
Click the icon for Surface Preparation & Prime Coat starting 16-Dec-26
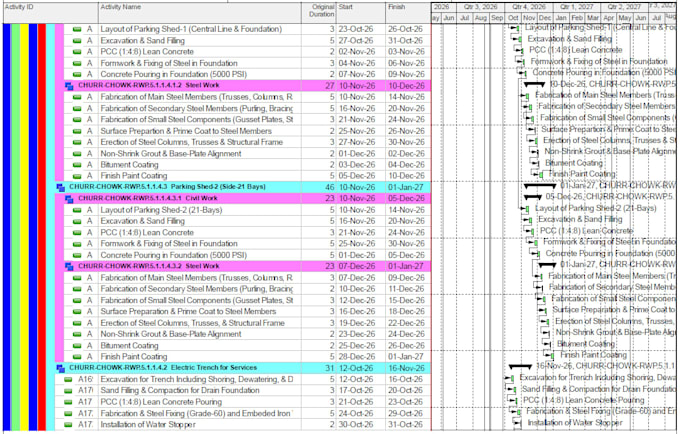click(77, 312)
